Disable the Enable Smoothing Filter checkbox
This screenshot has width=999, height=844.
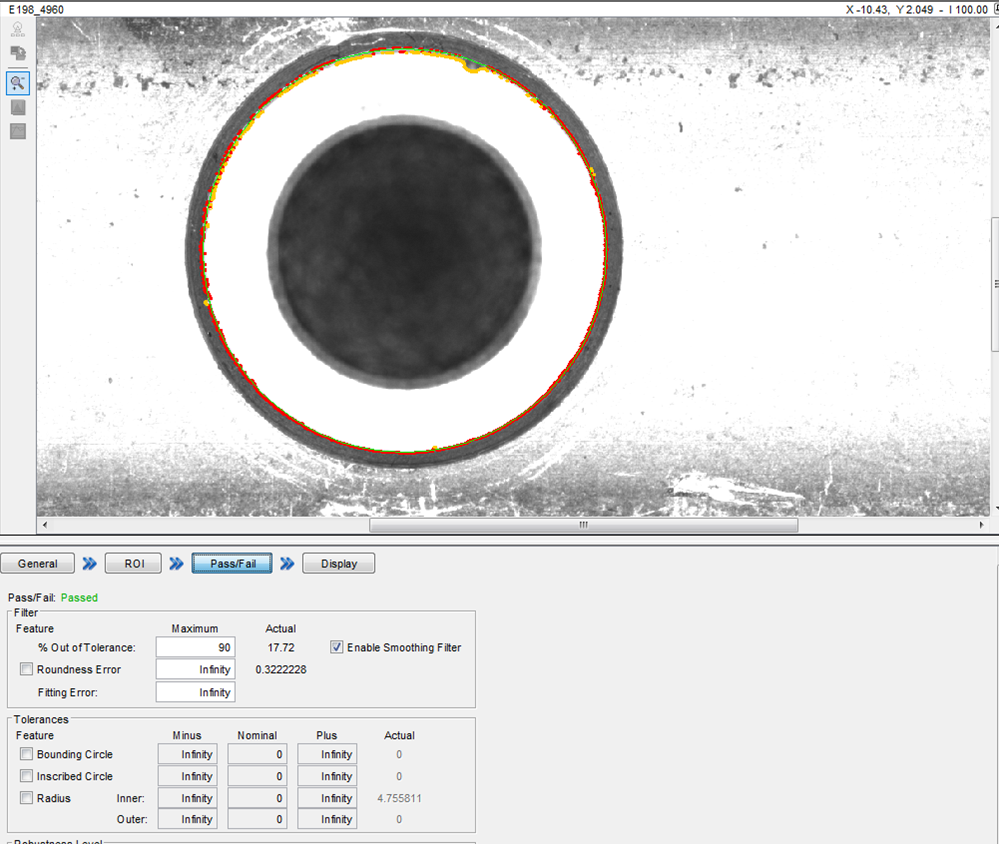(337, 647)
